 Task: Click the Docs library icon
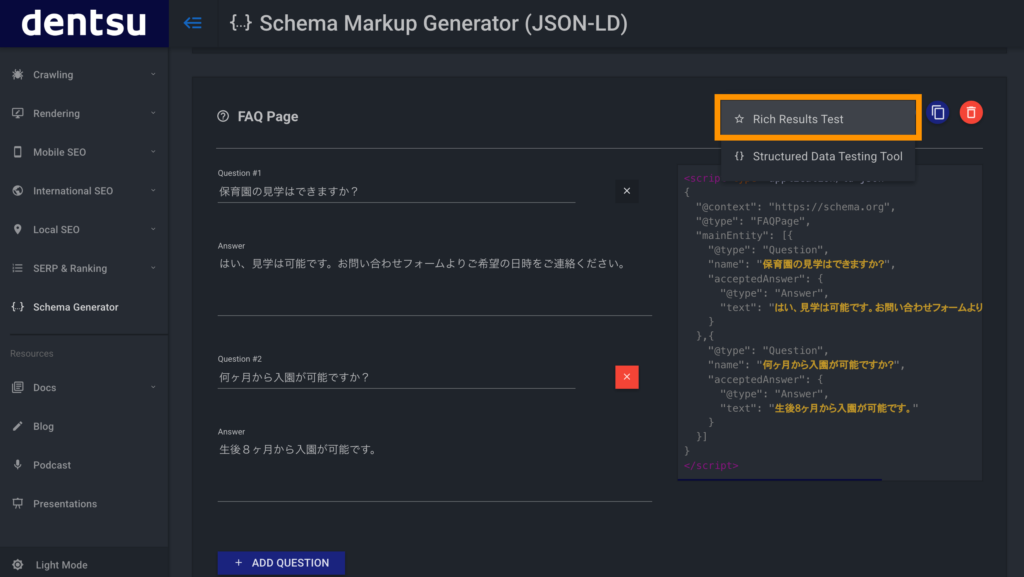18,387
